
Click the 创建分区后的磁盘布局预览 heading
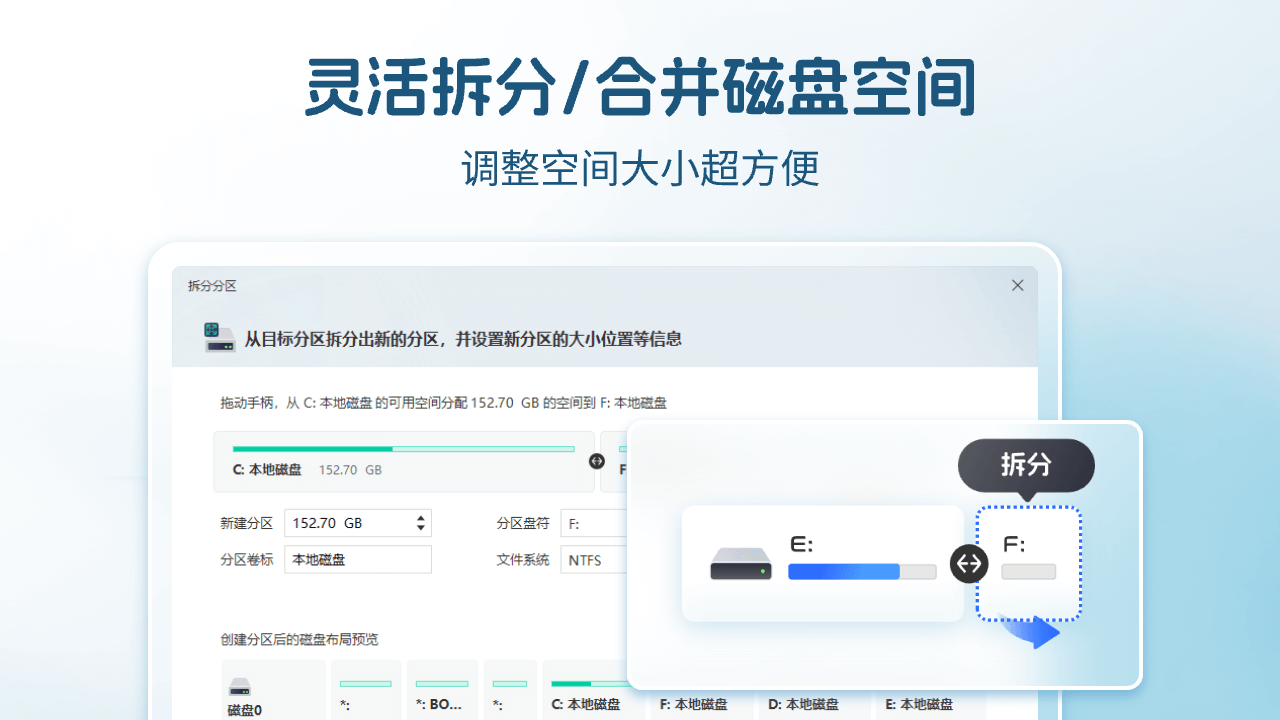point(300,640)
